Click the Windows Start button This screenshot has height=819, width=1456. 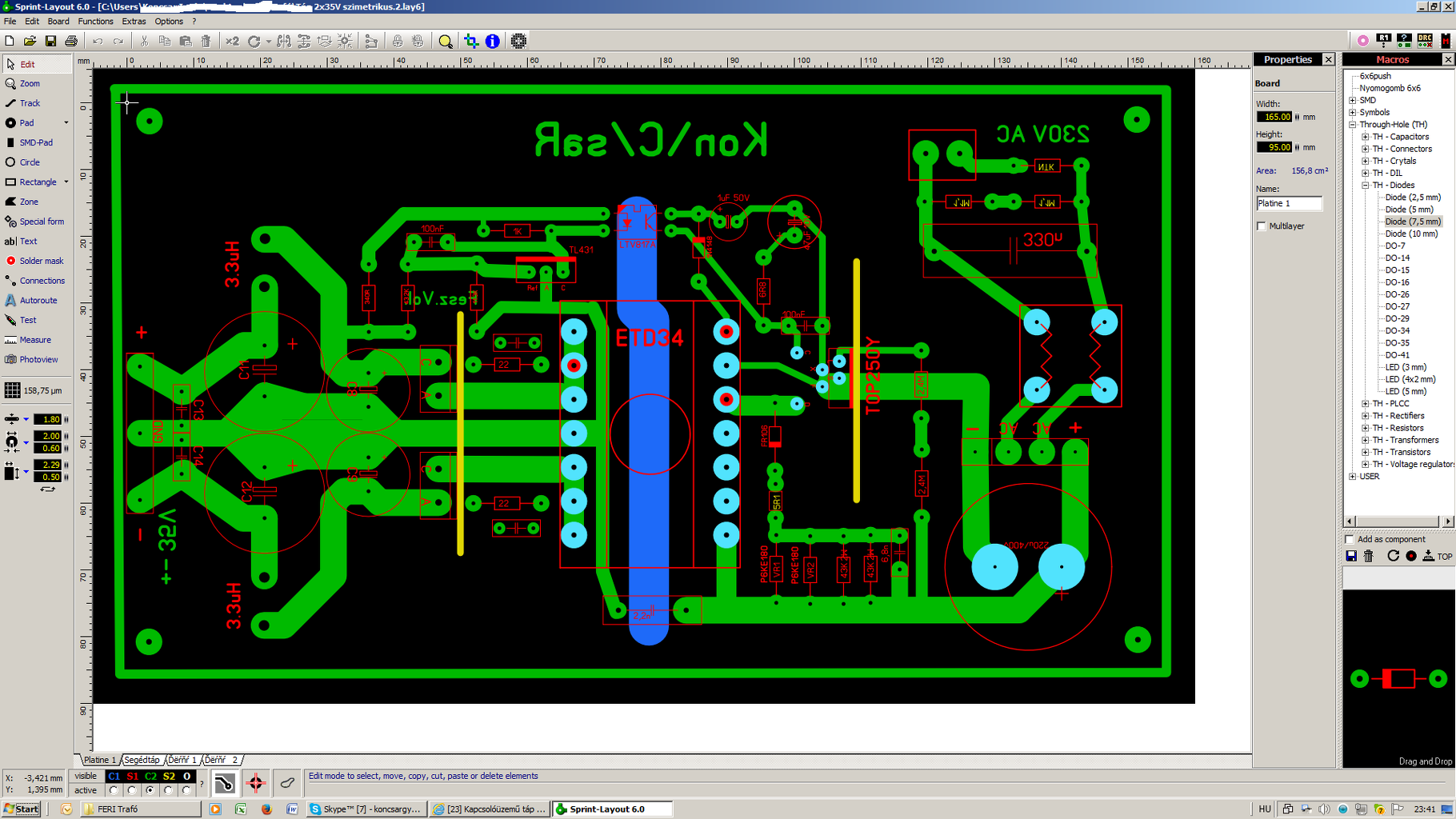[x=22, y=809]
